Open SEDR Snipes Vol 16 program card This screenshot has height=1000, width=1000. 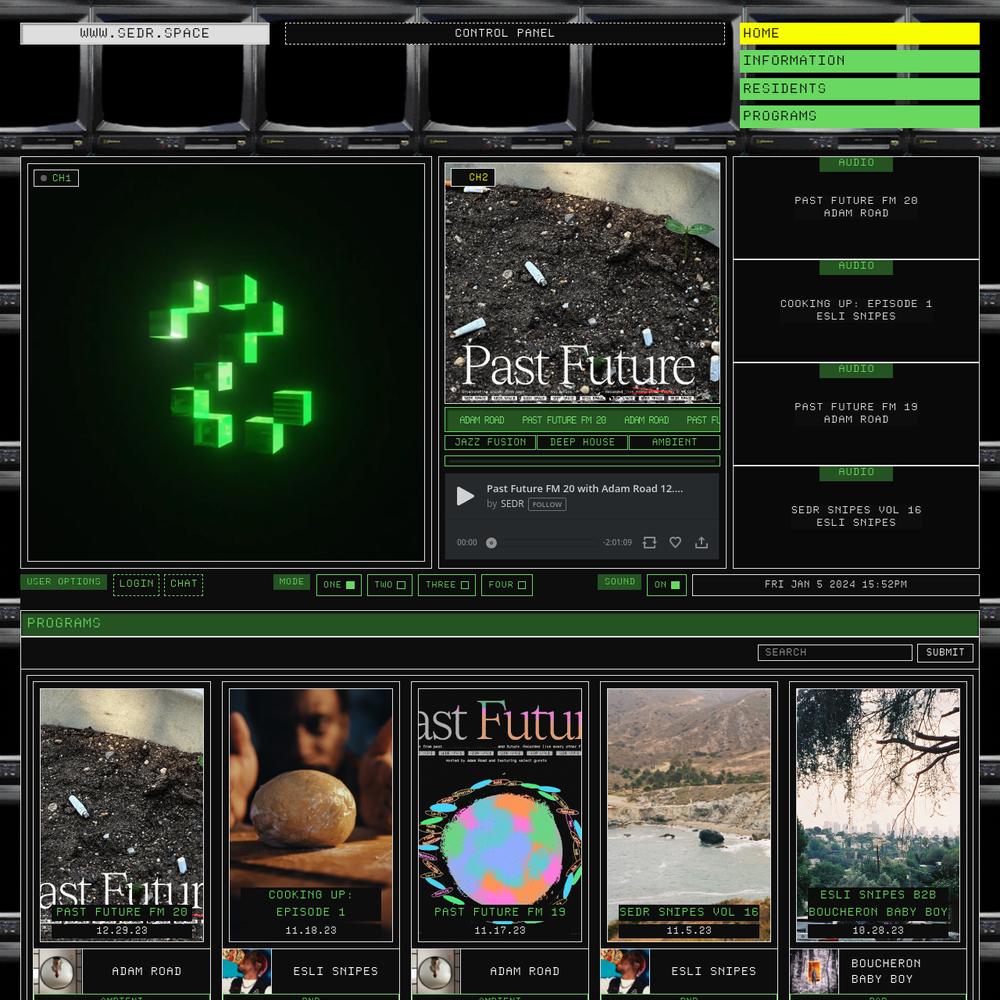click(689, 814)
